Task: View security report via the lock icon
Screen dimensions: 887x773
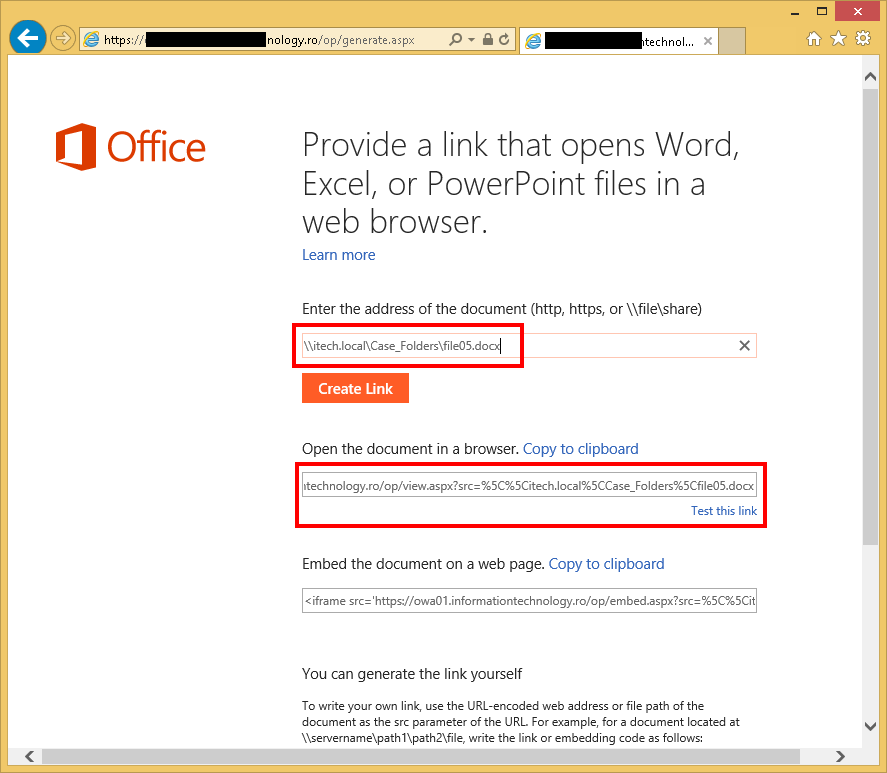Action: pyautogui.click(x=488, y=40)
